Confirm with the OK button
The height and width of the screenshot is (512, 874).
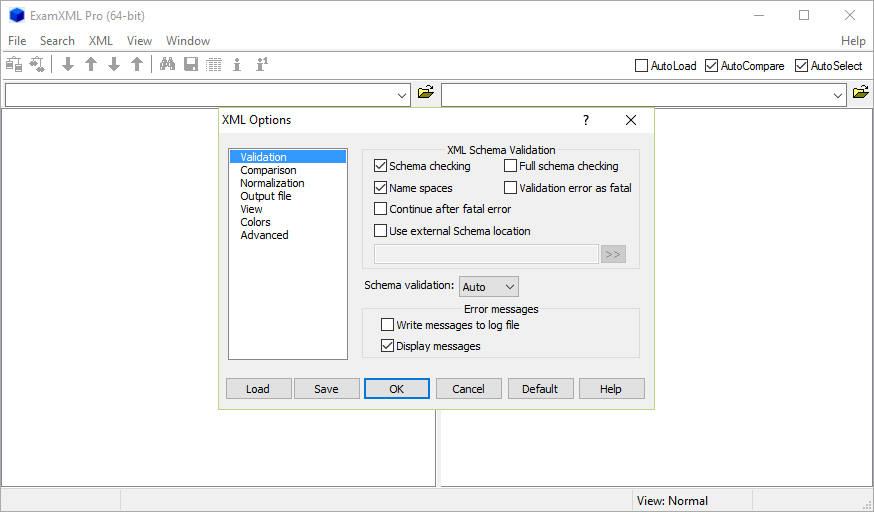(x=397, y=389)
